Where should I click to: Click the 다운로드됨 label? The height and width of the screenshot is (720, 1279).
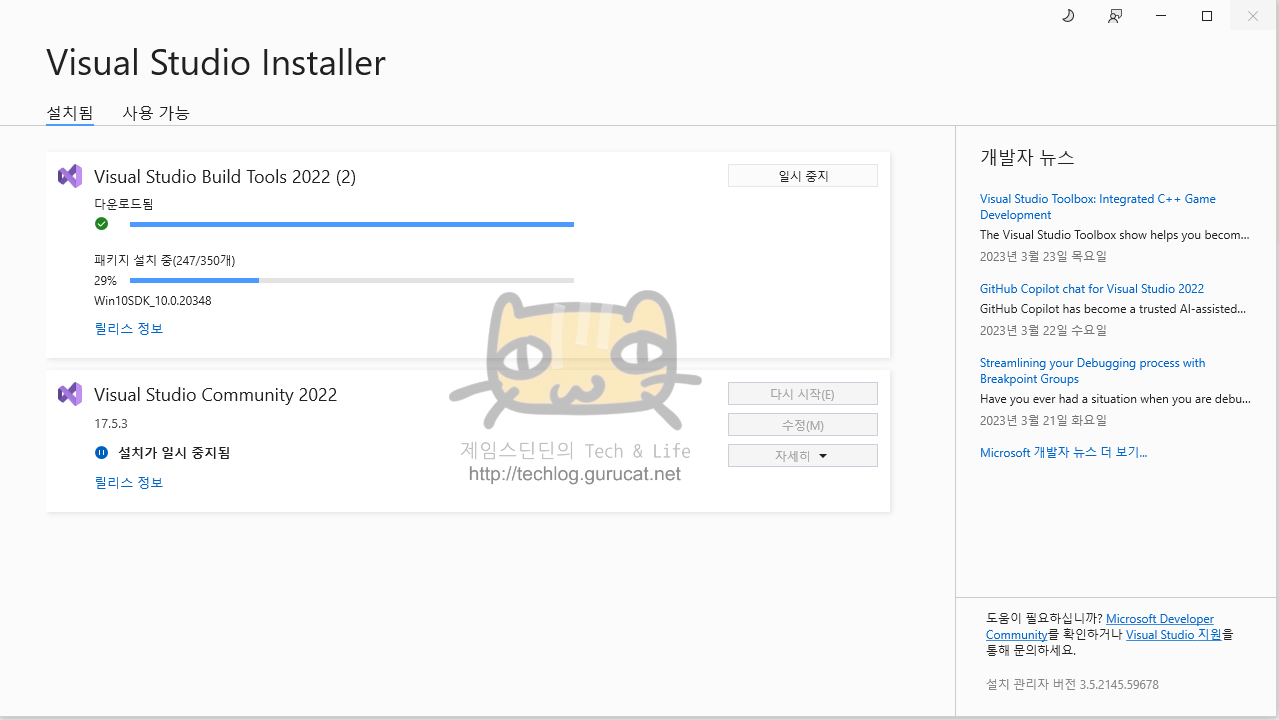point(124,204)
